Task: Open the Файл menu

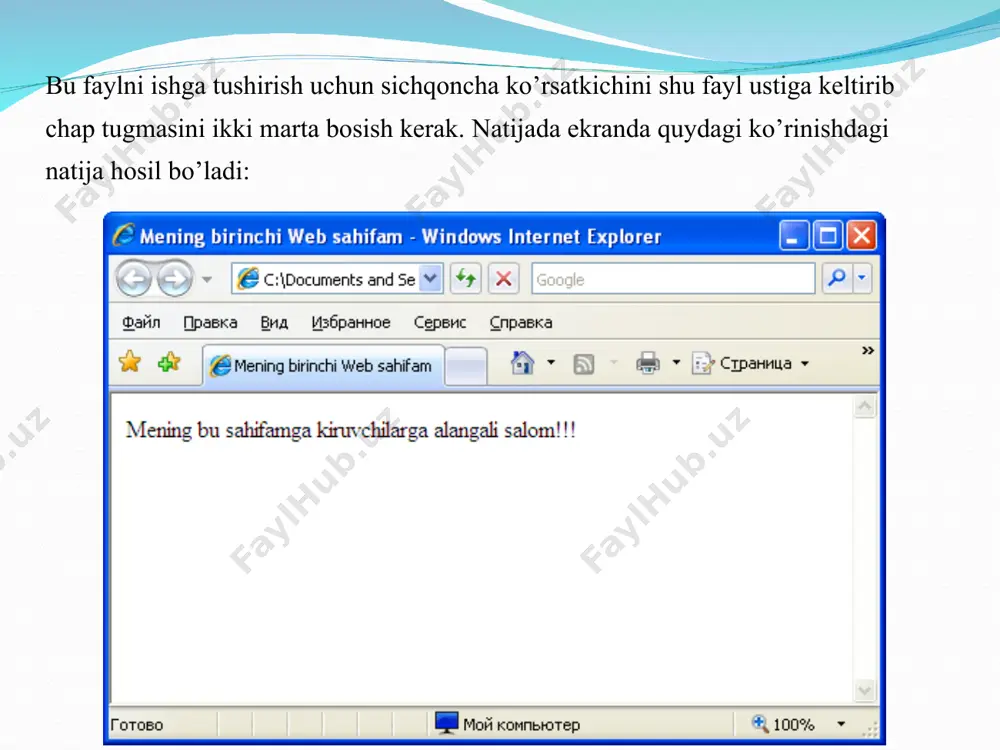Action: click(x=141, y=323)
